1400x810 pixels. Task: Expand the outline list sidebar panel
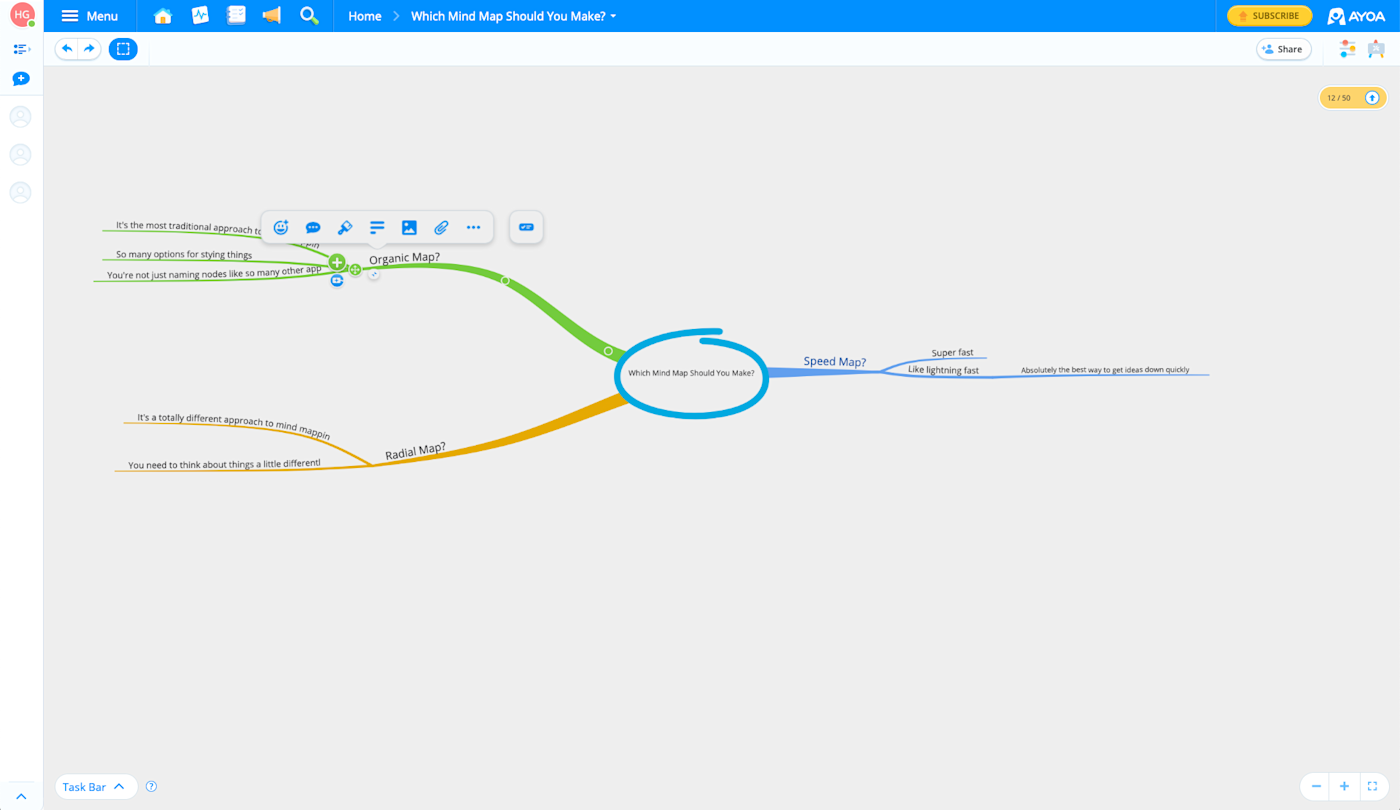(x=21, y=49)
